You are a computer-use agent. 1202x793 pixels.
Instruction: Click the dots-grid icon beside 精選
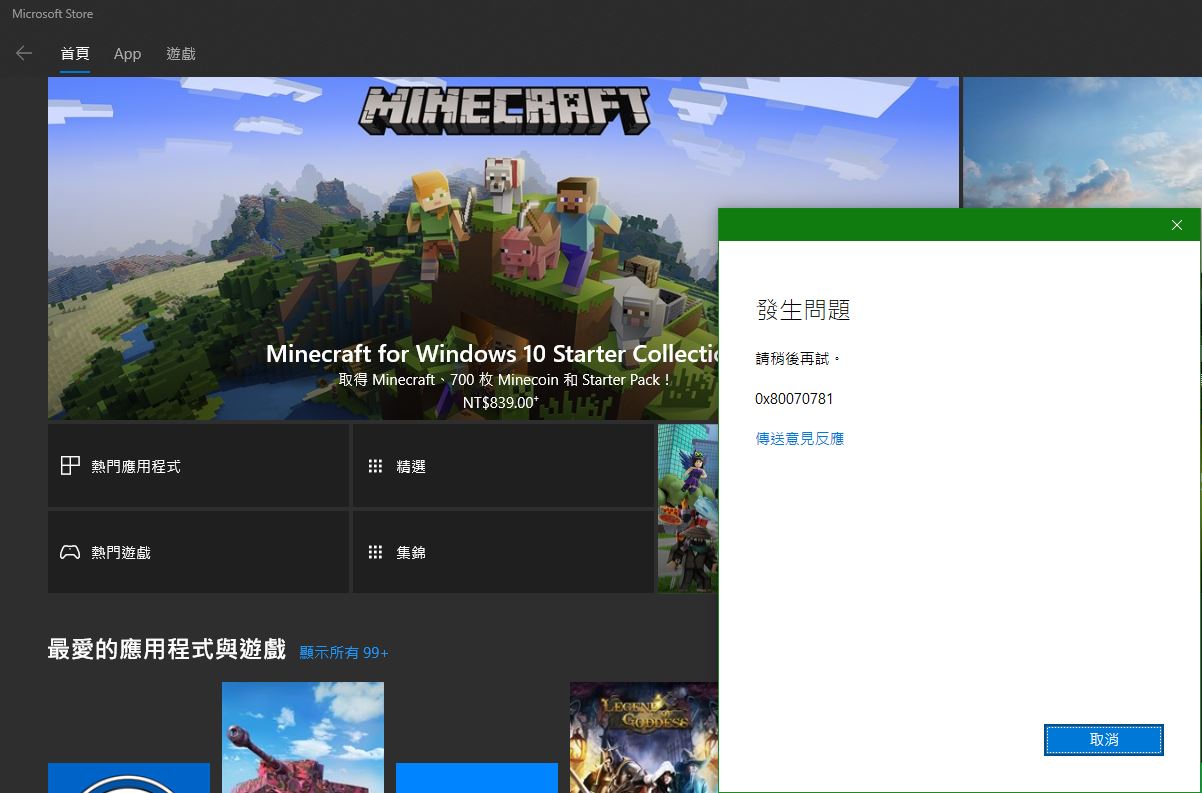point(375,466)
